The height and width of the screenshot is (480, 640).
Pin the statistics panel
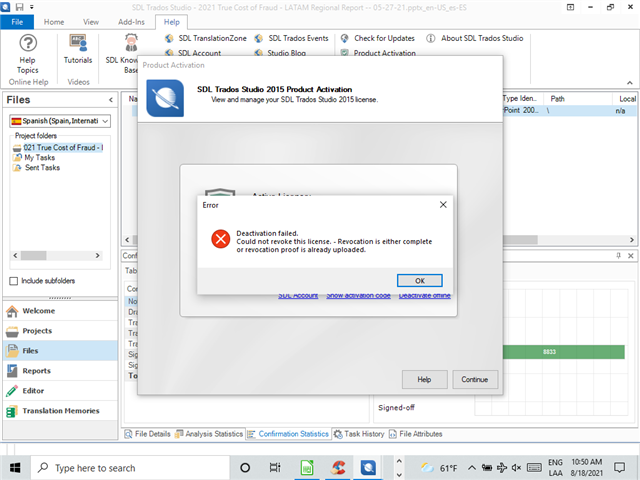pos(618,256)
